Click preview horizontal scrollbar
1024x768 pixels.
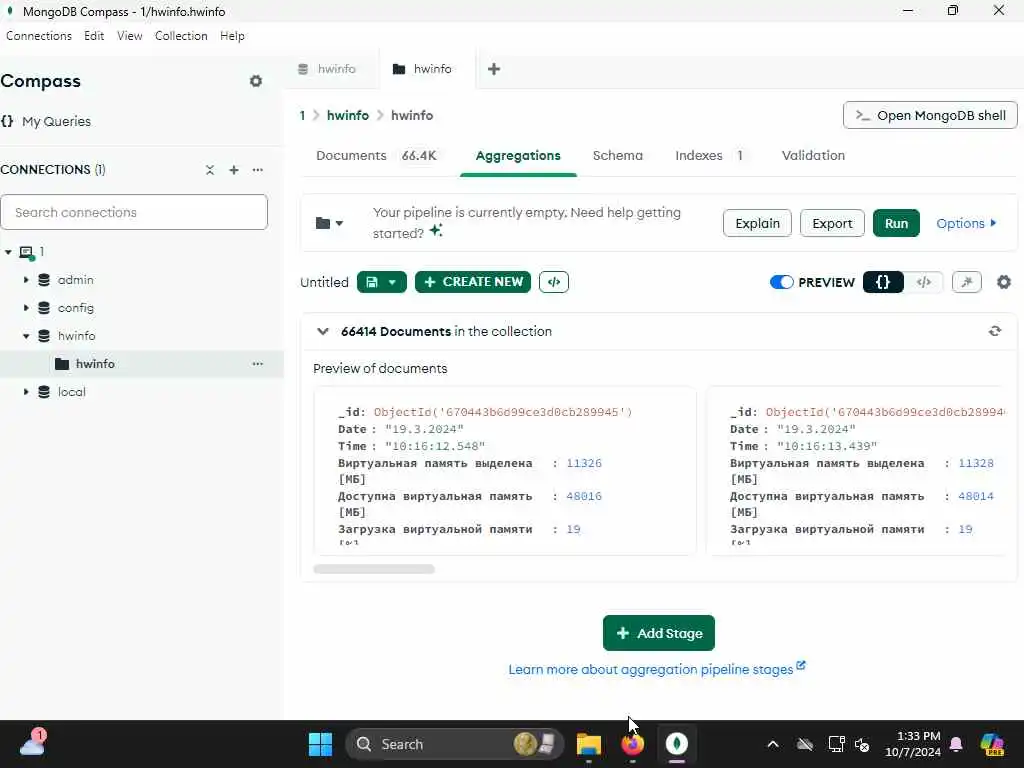point(374,569)
